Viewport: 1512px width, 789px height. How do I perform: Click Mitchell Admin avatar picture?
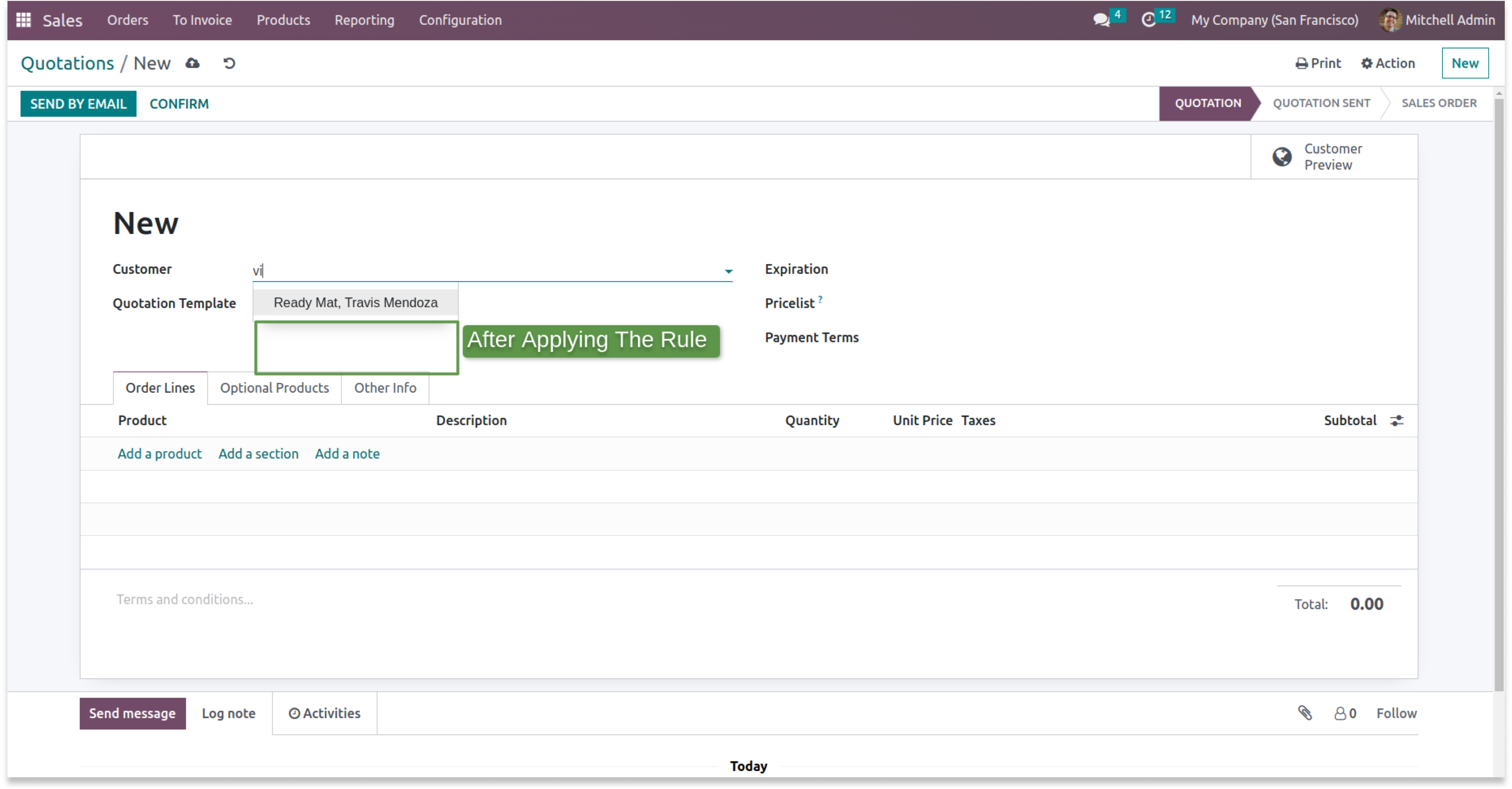tap(1390, 20)
